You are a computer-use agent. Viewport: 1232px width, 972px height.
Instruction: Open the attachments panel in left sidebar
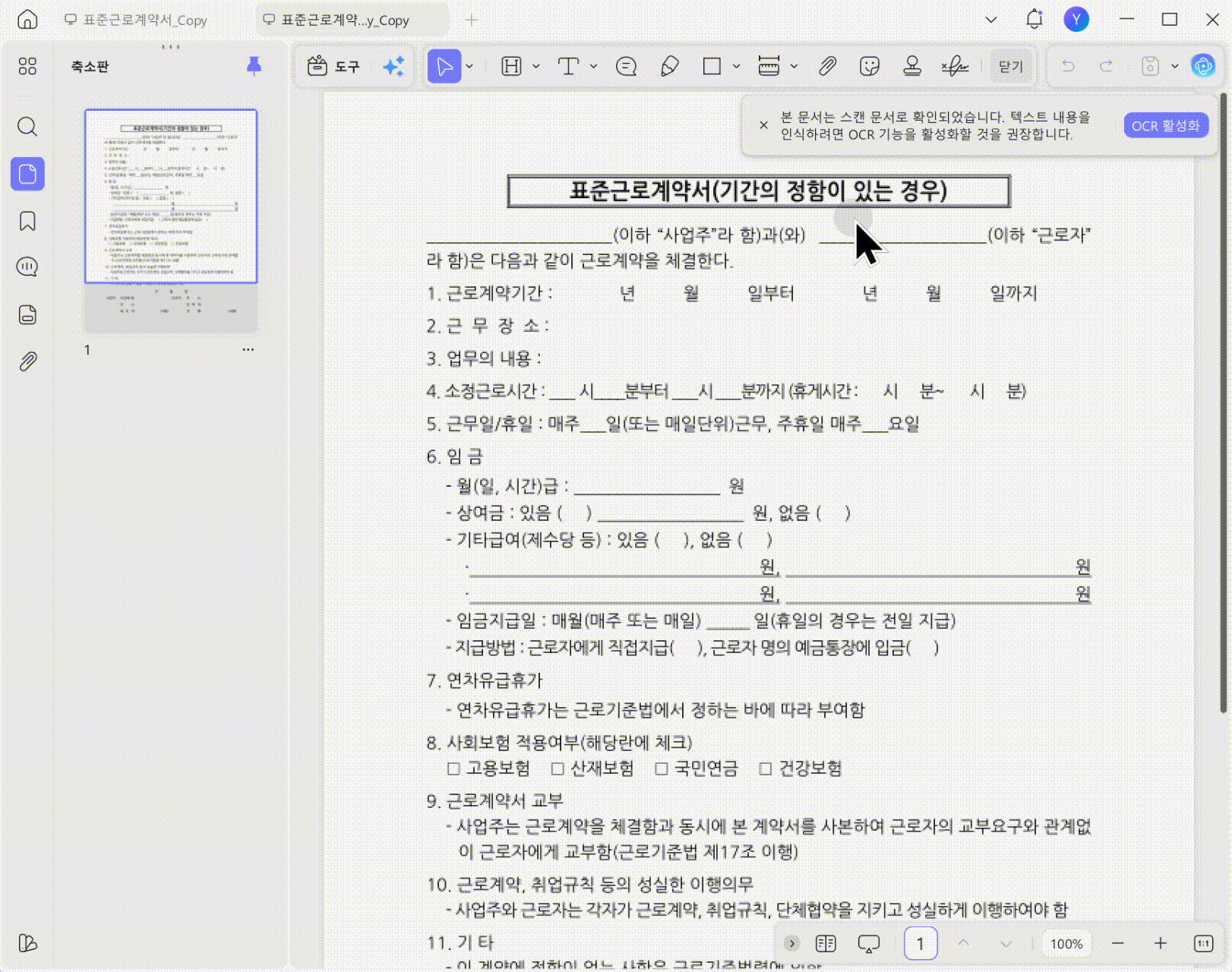pos(27,361)
